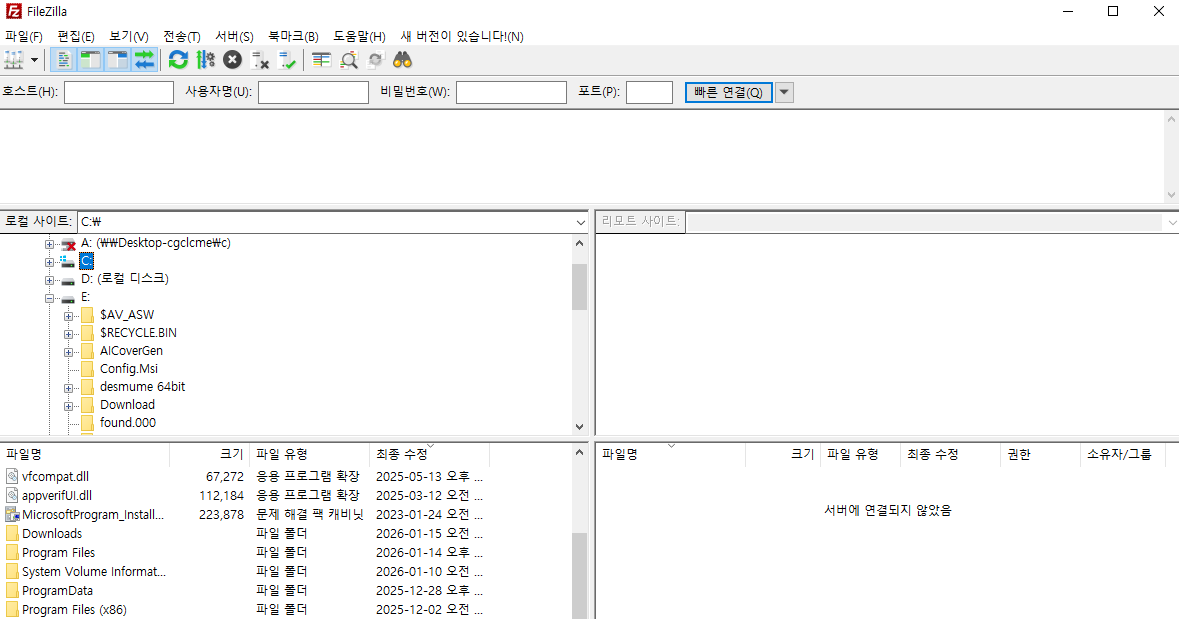The width and height of the screenshot is (1179, 619).
Task: Click the local tree scrollbar down arrow
Action: (x=579, y=426)
